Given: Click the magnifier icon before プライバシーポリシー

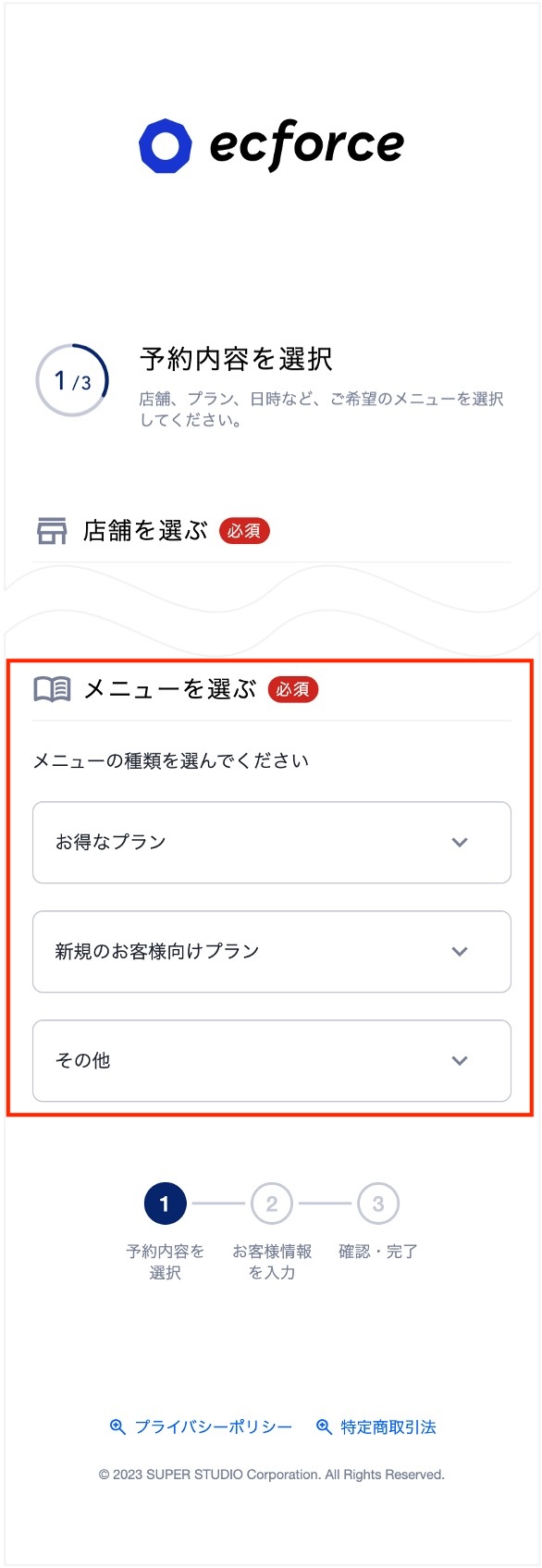Looking at the screenshot, I should click(117, 1426).
